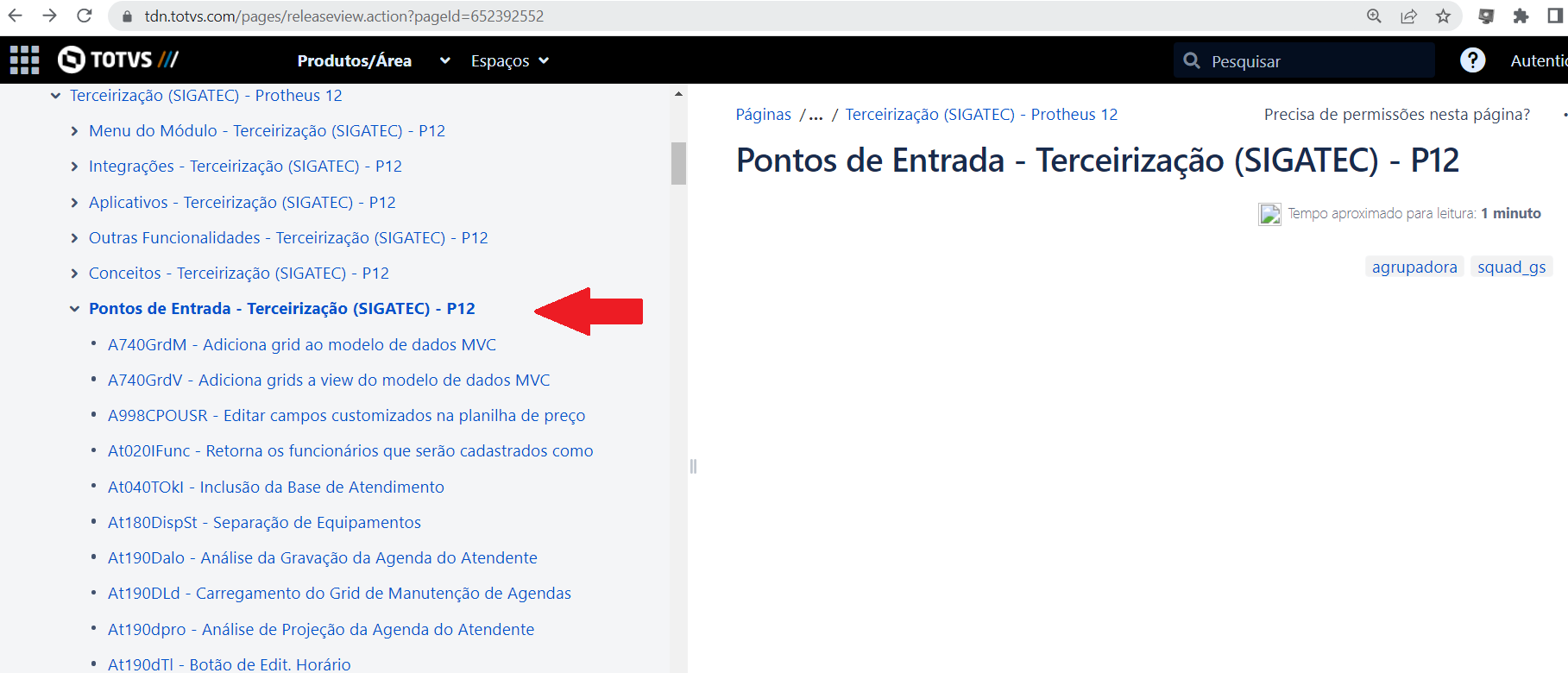Open At040TOkI - Inclusão da Base de Atendimento

[x=276, y=487]
